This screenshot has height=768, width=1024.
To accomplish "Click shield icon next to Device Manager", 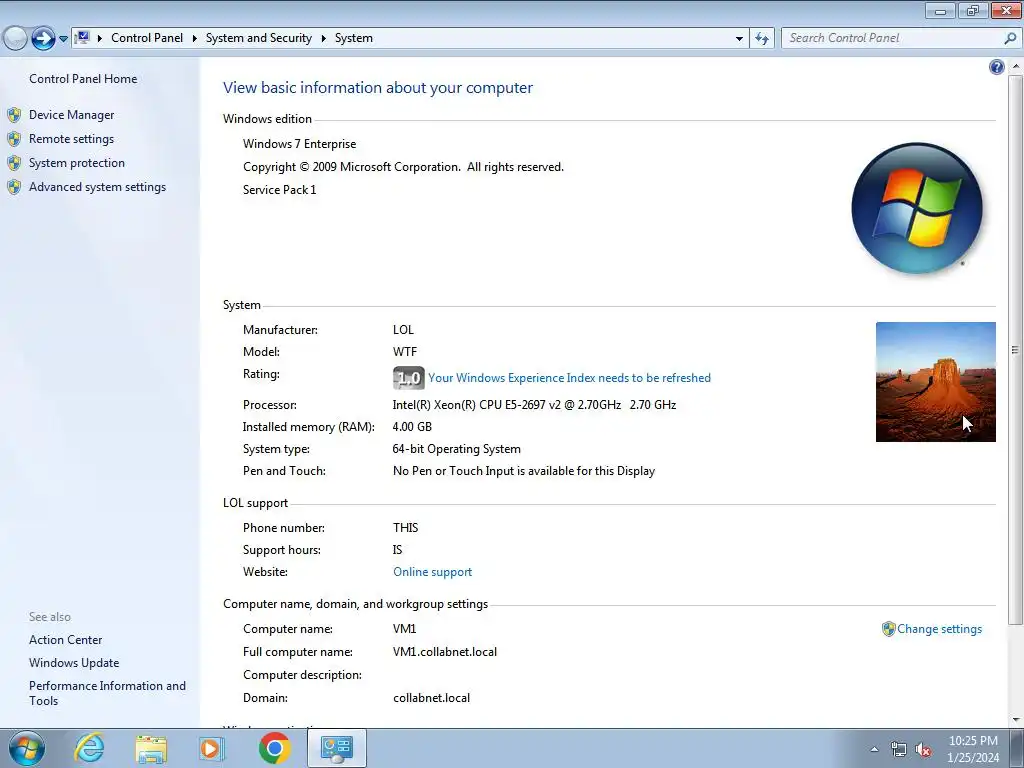I will 14,115.
